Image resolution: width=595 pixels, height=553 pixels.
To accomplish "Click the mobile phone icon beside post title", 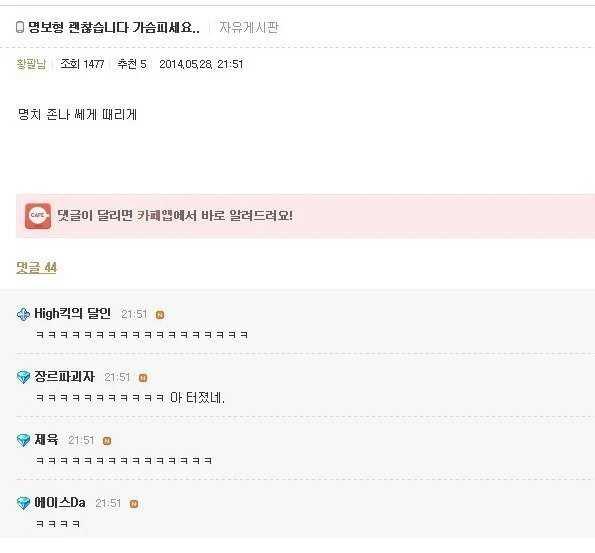I will tap(20, 27).
